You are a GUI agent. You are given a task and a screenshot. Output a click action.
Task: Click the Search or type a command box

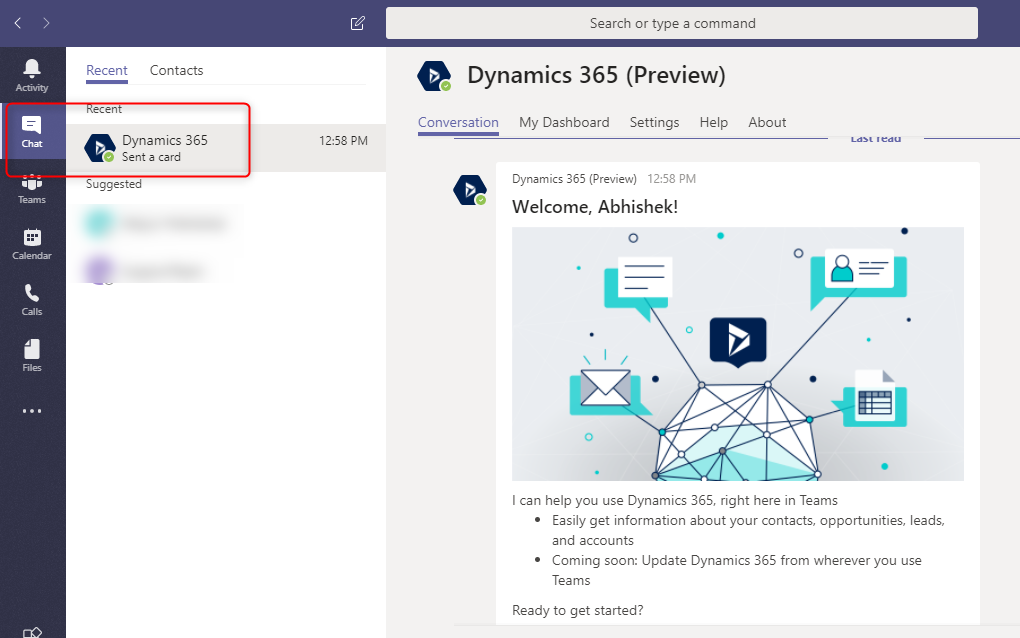[x=682, y=23]
